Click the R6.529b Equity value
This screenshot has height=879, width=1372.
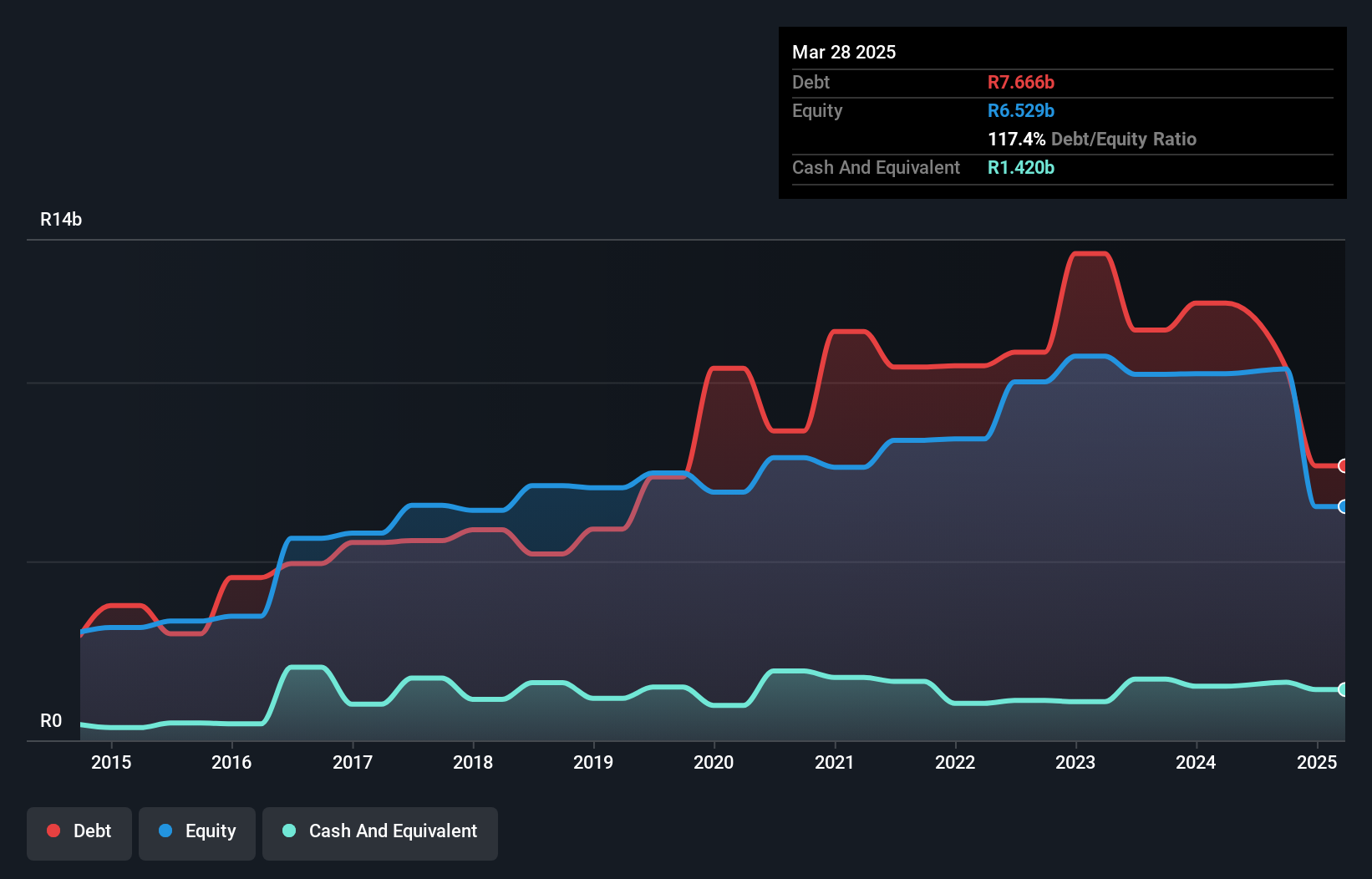[1021, 110]
